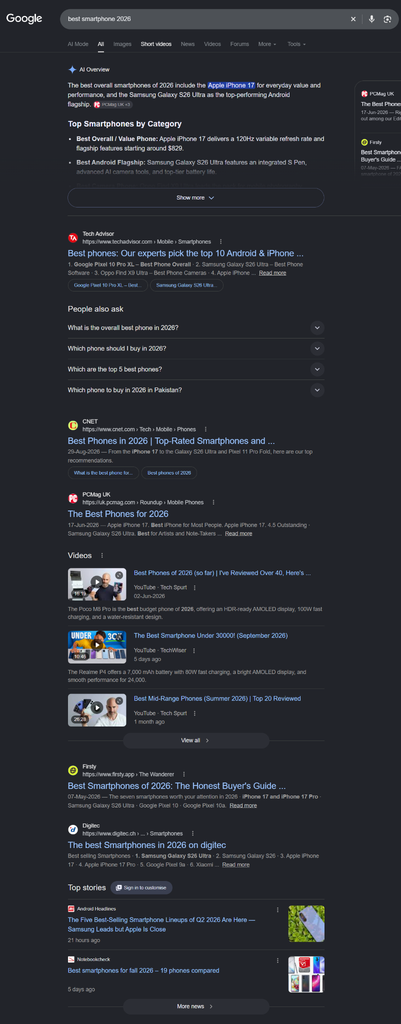Open 'Five Best-Selling Smartphone Lineups' story
This screenshot has width=401, height=1024.
click(x=161, y=924)
